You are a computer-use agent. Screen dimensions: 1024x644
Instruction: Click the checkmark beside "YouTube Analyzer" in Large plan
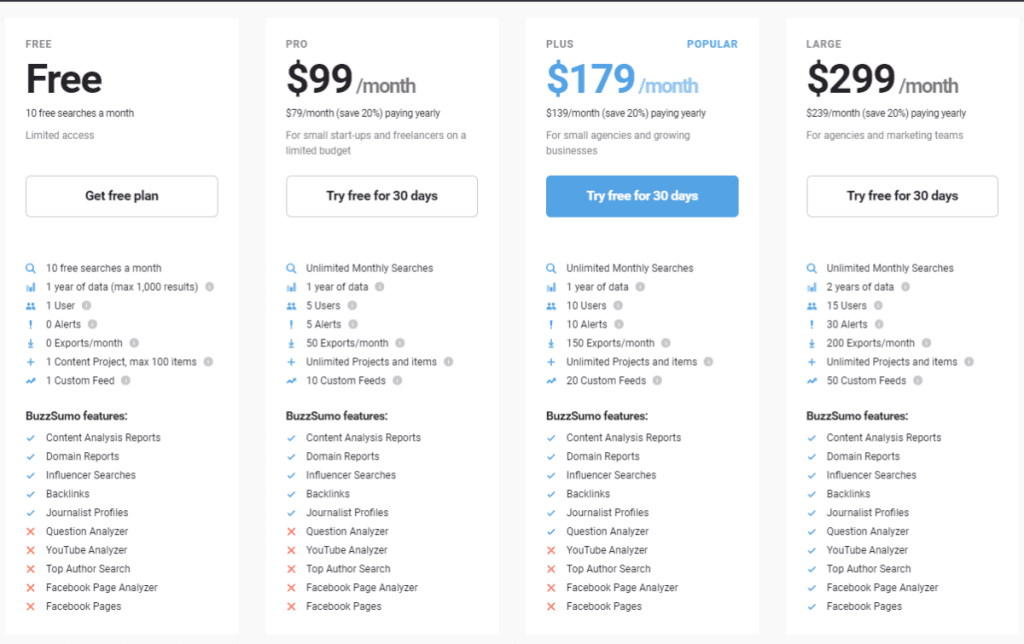813,550
